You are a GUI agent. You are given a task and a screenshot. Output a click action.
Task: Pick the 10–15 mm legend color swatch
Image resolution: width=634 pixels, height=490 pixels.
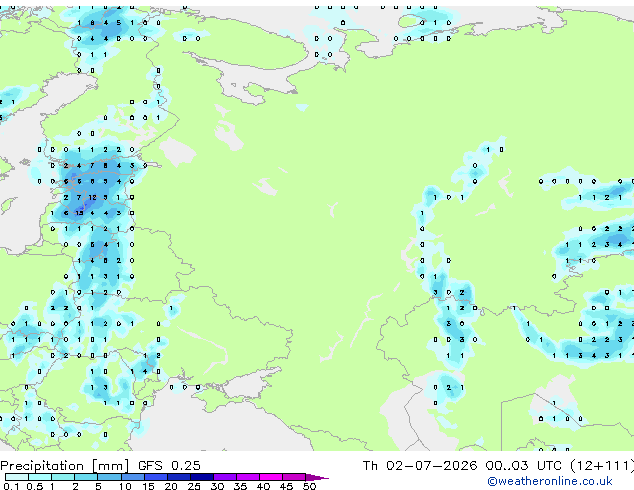tap(133, 477)
